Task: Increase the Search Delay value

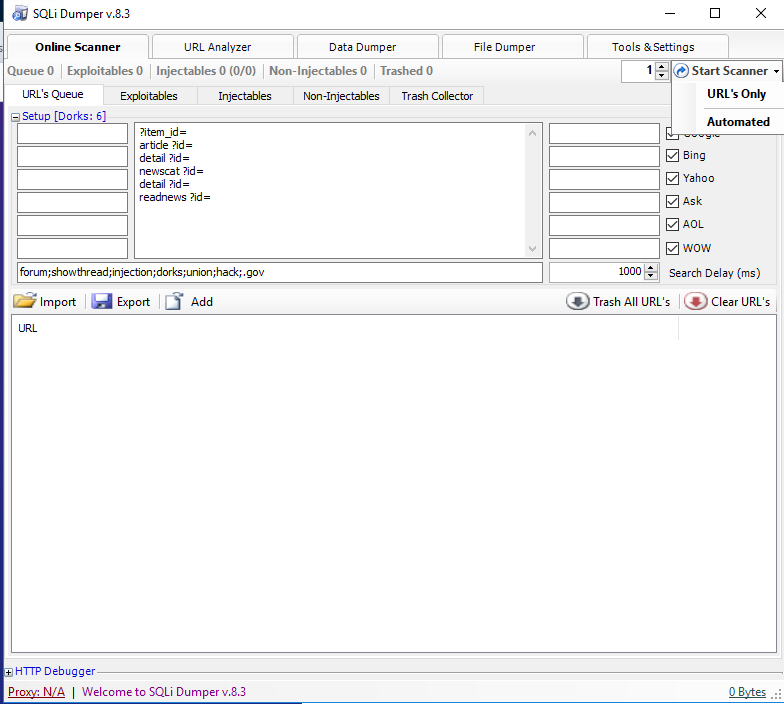Action: pos(650,268)
